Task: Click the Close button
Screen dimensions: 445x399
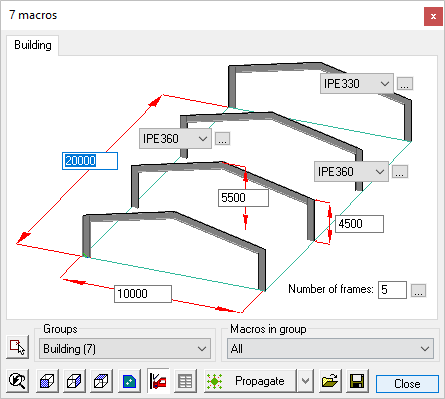Action: point(407,384)
